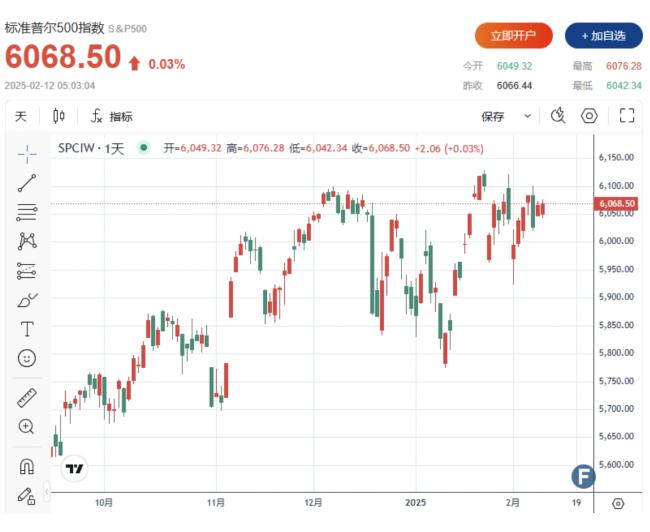Open chart settings hexagon icon
The image size is (650, 532).
[589, 116]
